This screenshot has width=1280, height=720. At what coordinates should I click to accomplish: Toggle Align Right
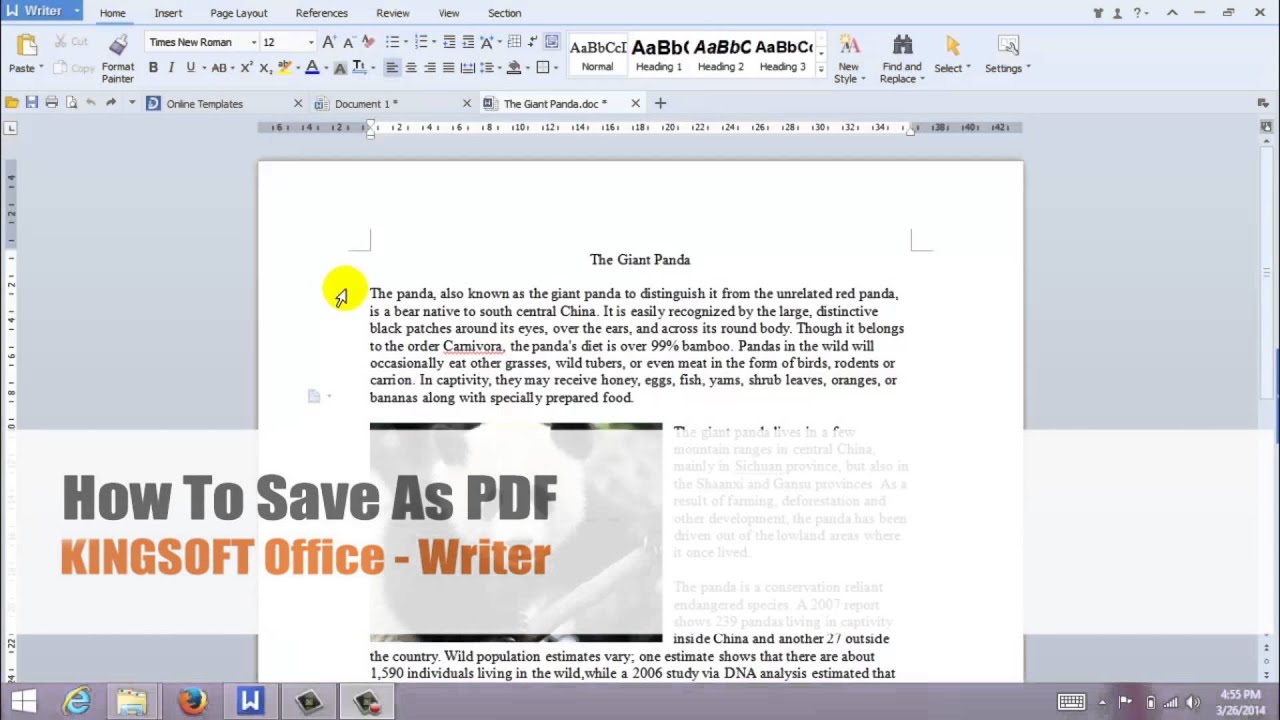pos(430,68)
